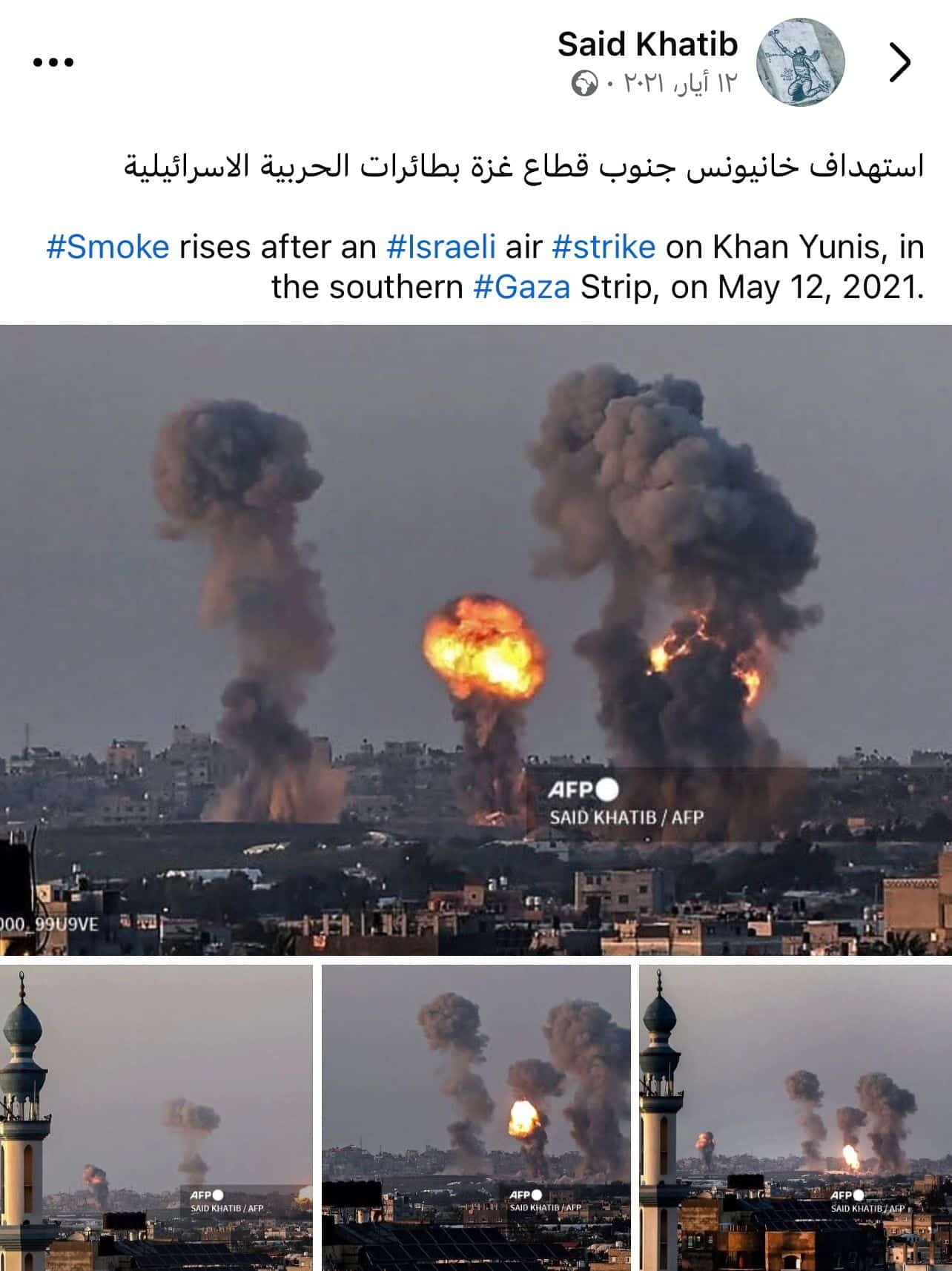Image resolution: width=952 pixels, height=1271 pixels.
Task: Tap the #Smoke hashtag
Action: pyautogui.click(x=108, y=247)
